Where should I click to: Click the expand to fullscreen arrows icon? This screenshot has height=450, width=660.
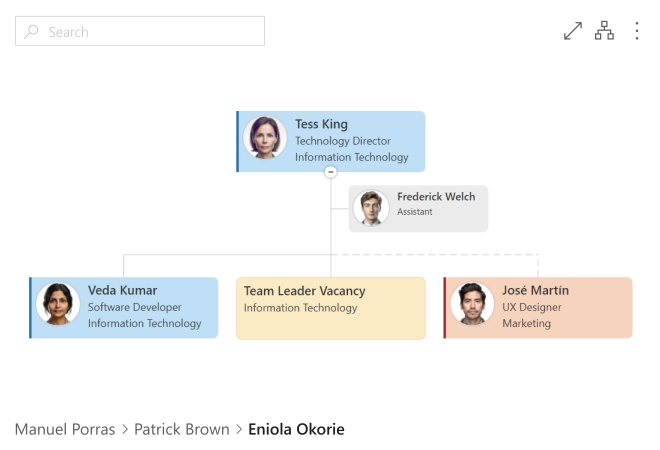[573, 31]
